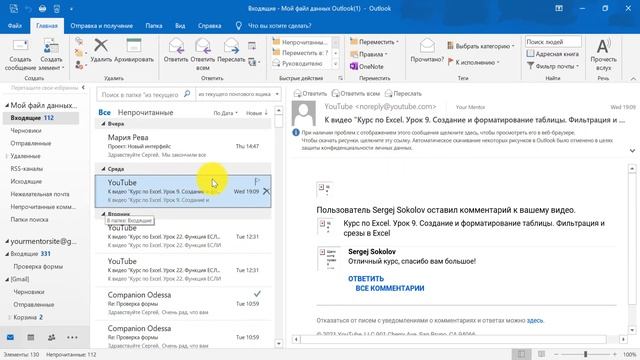
Task: Adjust the zoom slider in status bar
Action: 585,354
